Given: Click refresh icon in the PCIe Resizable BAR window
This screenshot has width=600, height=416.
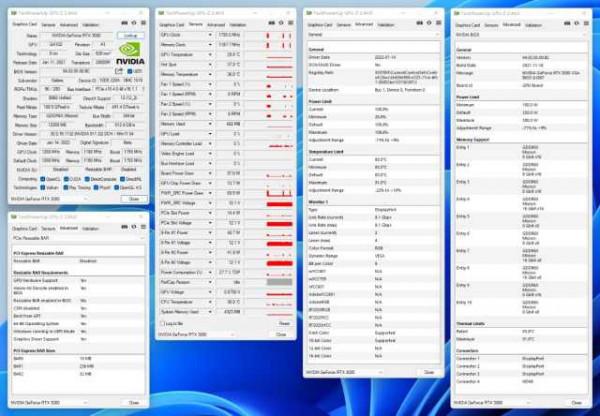Looking at the screenshot, I should pyautogui.click(x=134, y=227).
